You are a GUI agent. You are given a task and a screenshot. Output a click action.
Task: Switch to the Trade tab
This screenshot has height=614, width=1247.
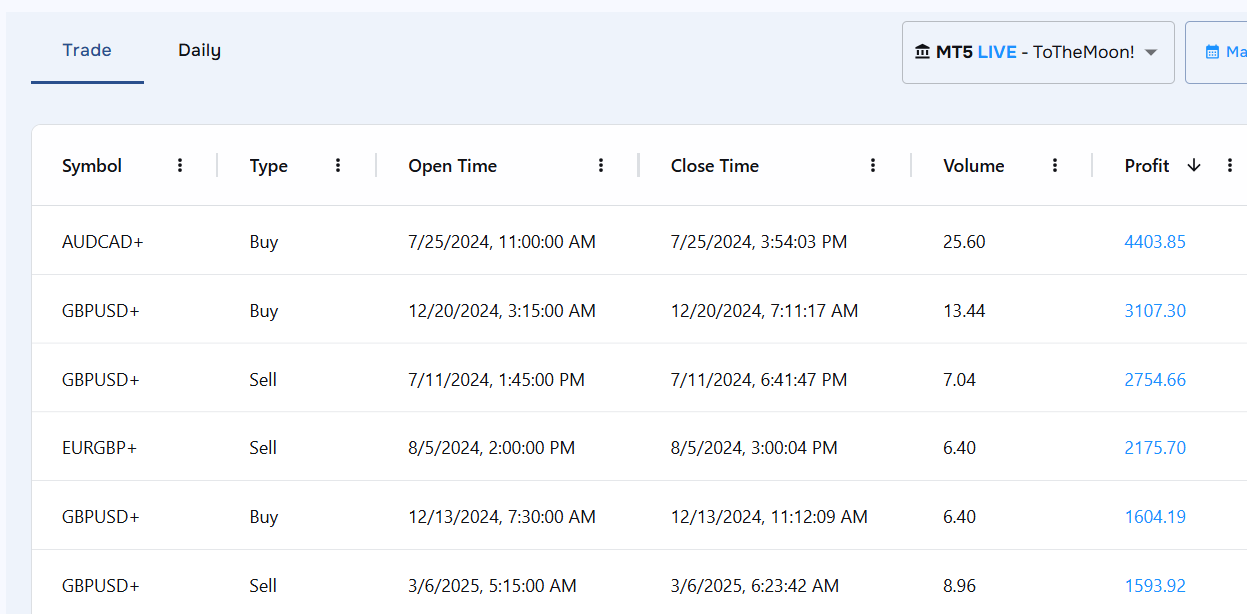(x=87, y=50)
